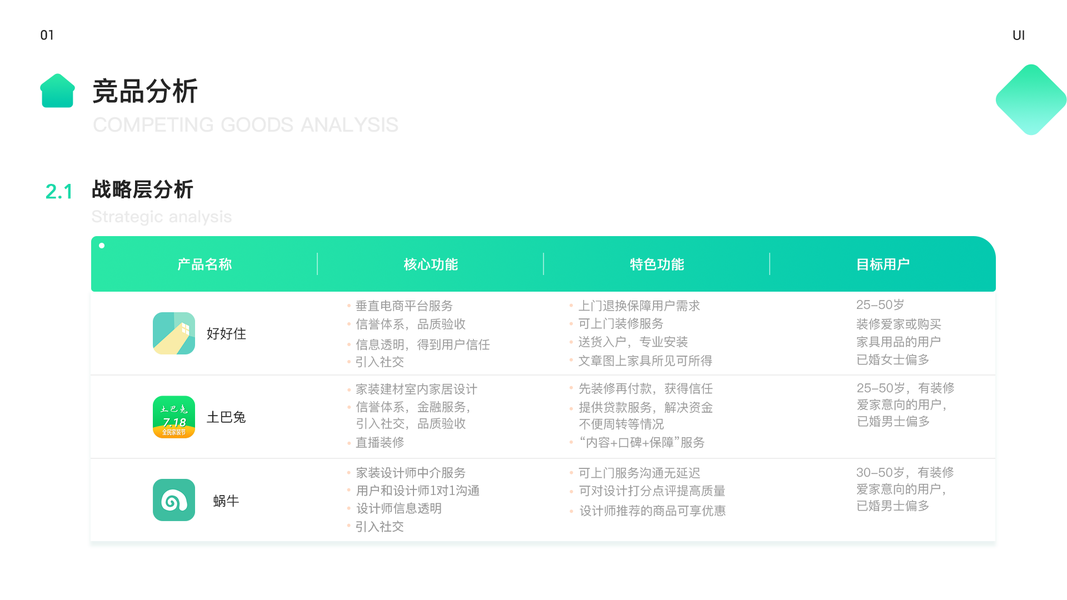Click 引入社交 in the 好好住 row
The height and width of the screenshot is (600, 1067).
point(380,362)
